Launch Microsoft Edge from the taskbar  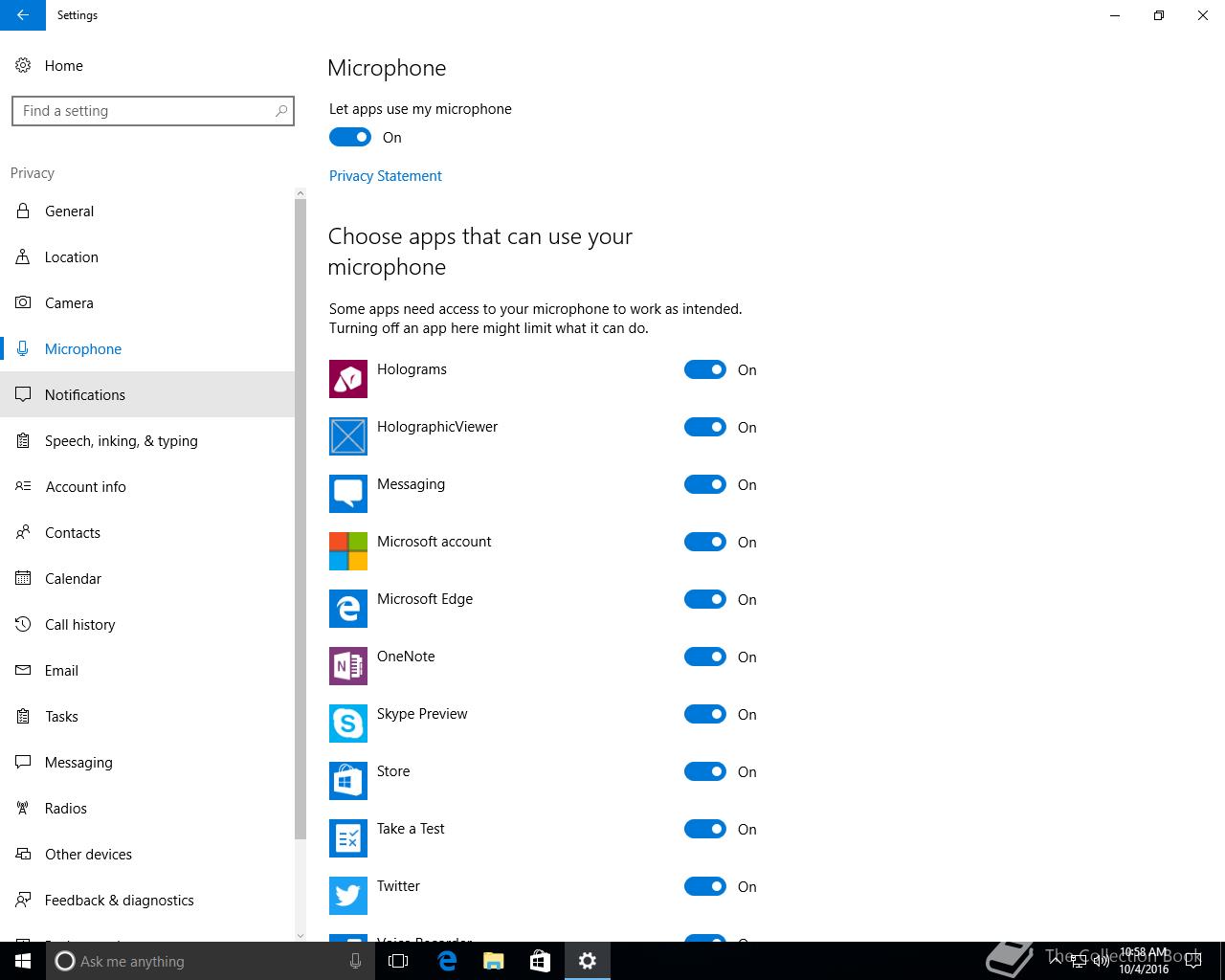click(447, 961)
